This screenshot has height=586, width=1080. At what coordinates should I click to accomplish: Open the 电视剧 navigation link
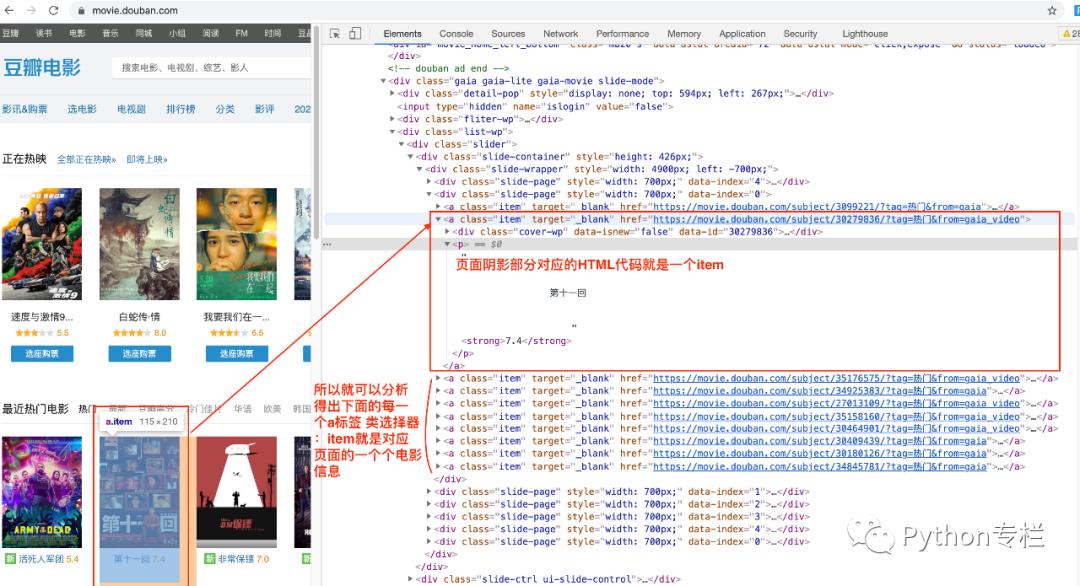[131, 109]
